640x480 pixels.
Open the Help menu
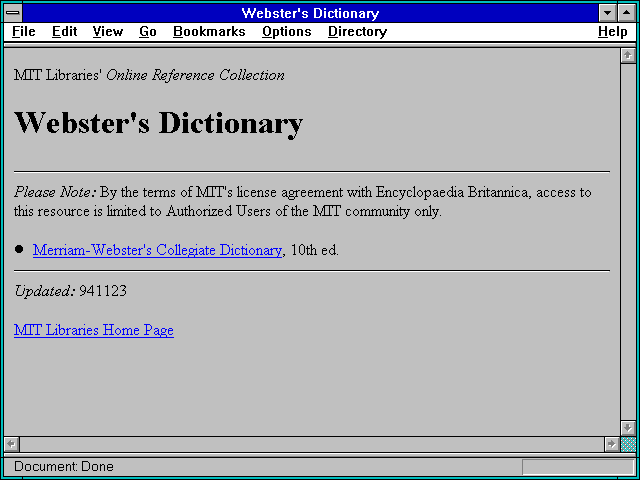(x=613, y=32)
